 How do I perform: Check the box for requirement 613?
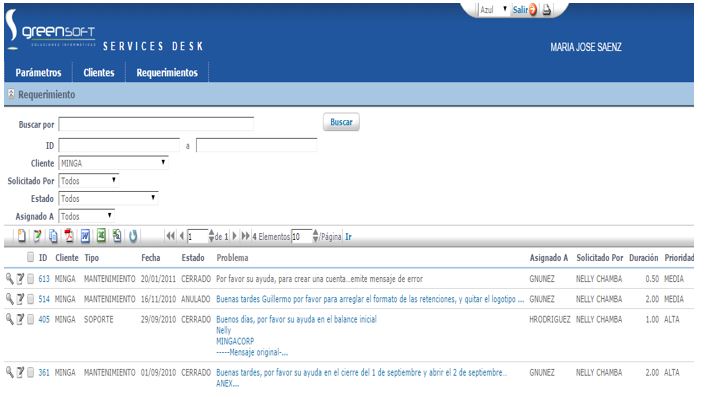(30, 279)
